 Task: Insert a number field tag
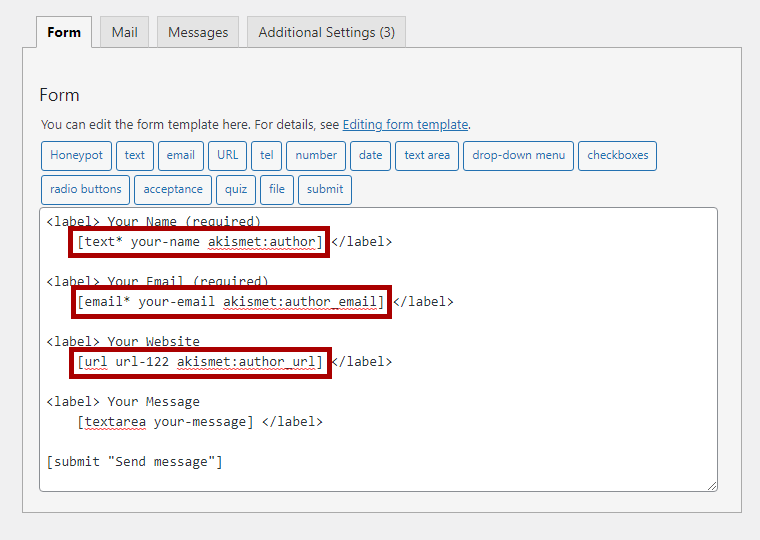point(316,156)
